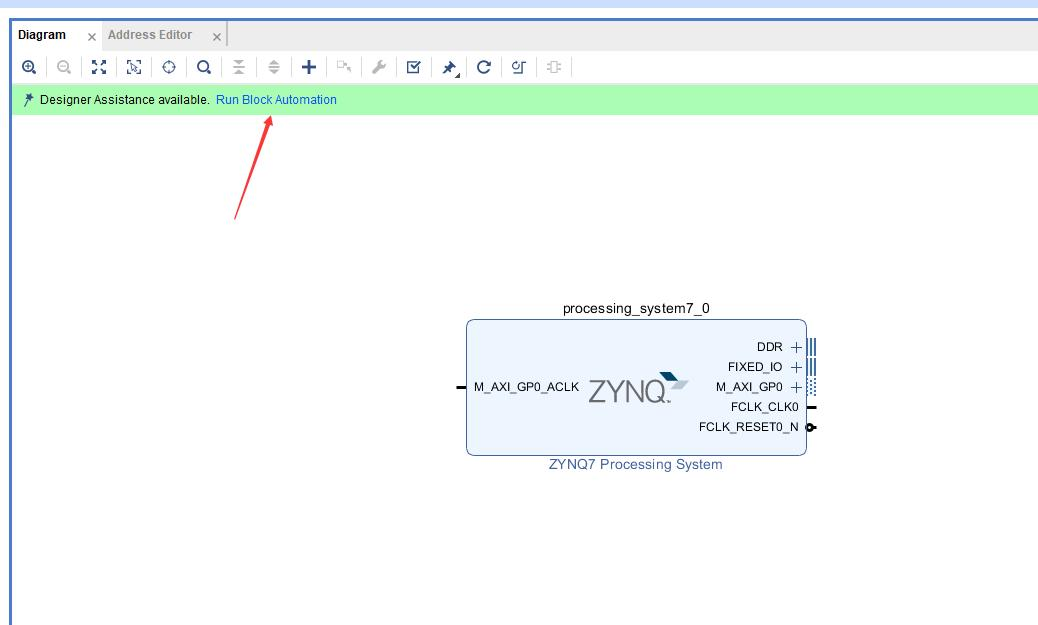Switch to the Diagram tab
Image resolution: width=1038 pixels, height=625 pixels.
[x=42, y=35]
